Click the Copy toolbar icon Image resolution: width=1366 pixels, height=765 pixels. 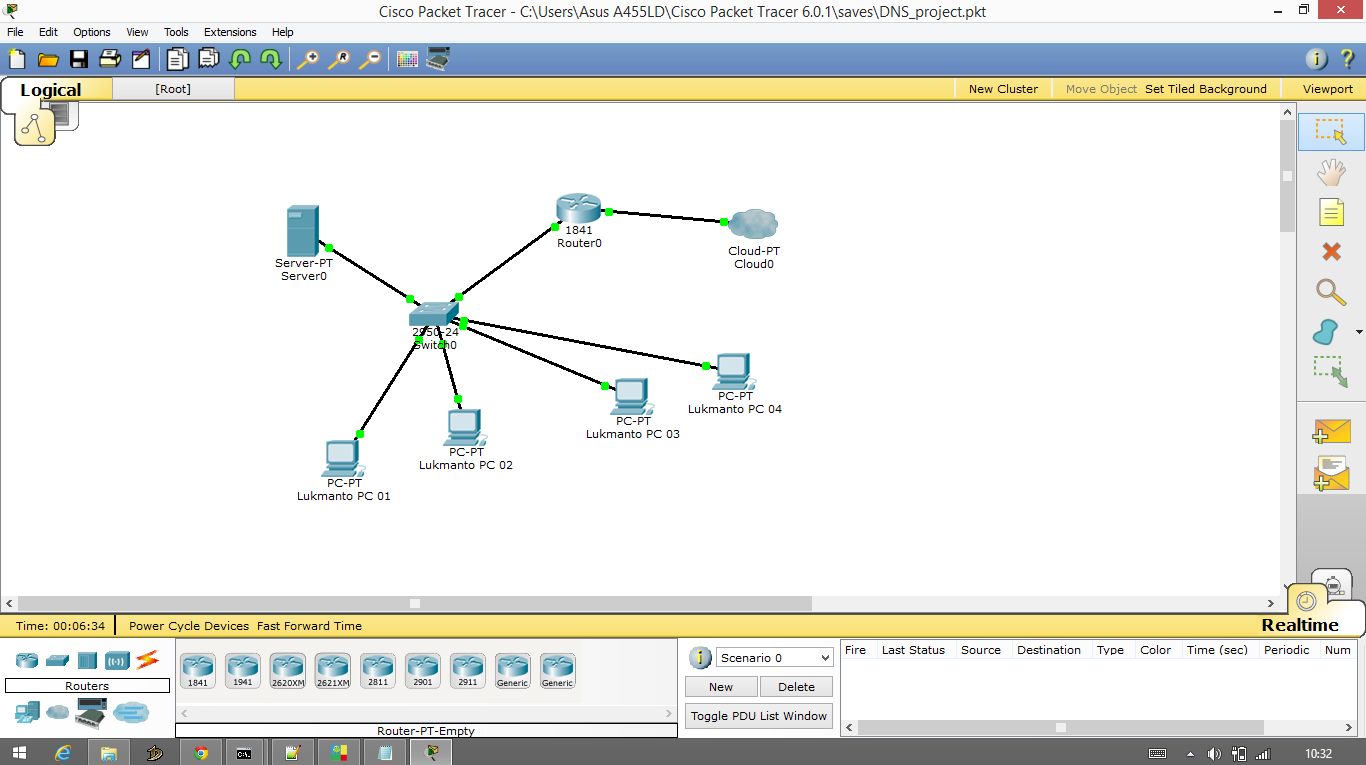tap(177, 59)
